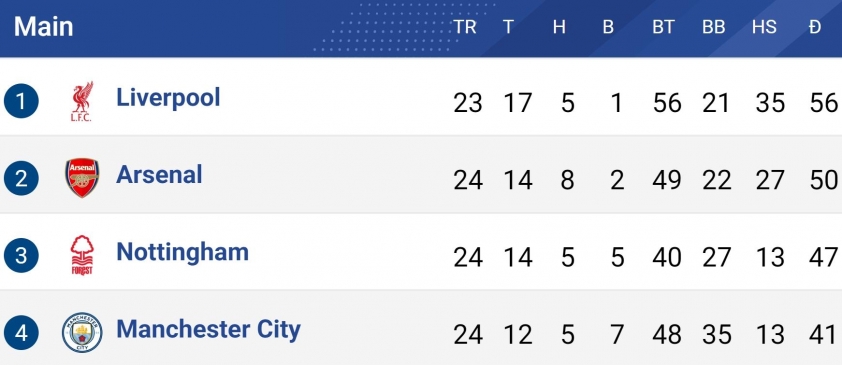Click the Manchester City round crest
The width and height of the screenshot is (842, 365).
pos(82,333)
